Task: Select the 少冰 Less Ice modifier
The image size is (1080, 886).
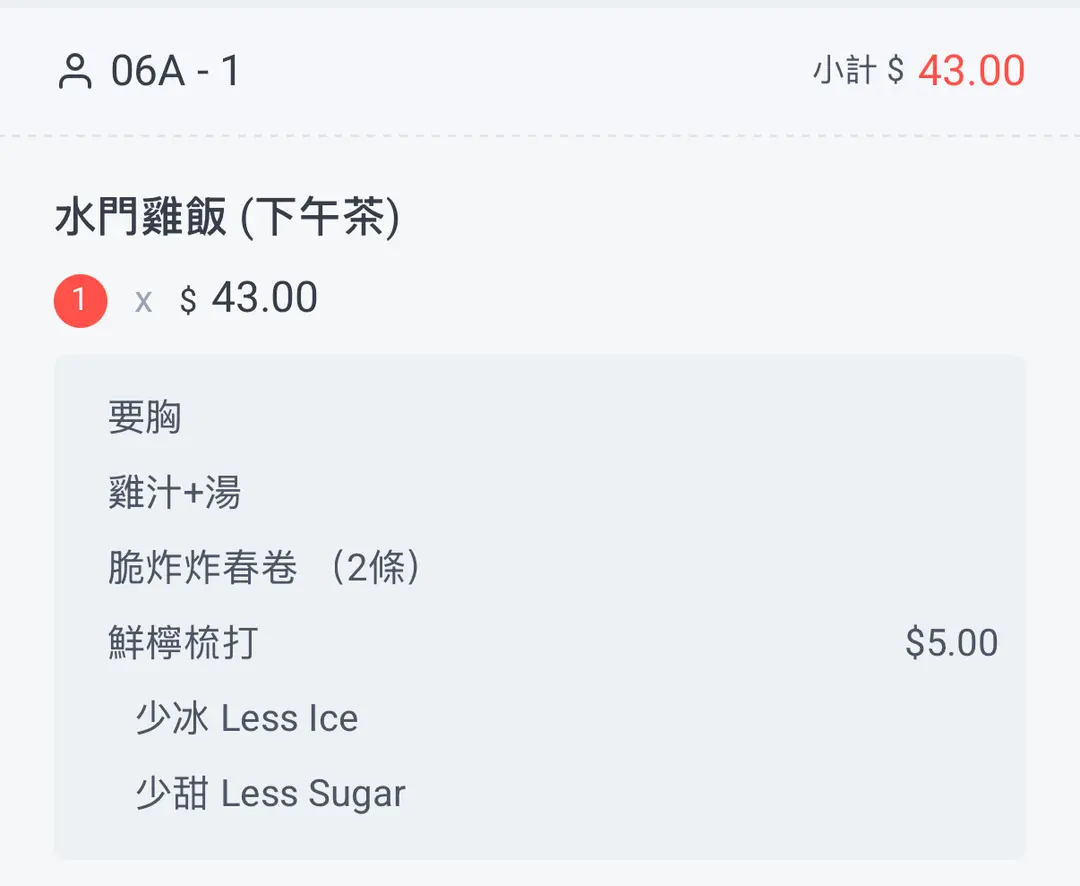Action: (x=246, y=718)
